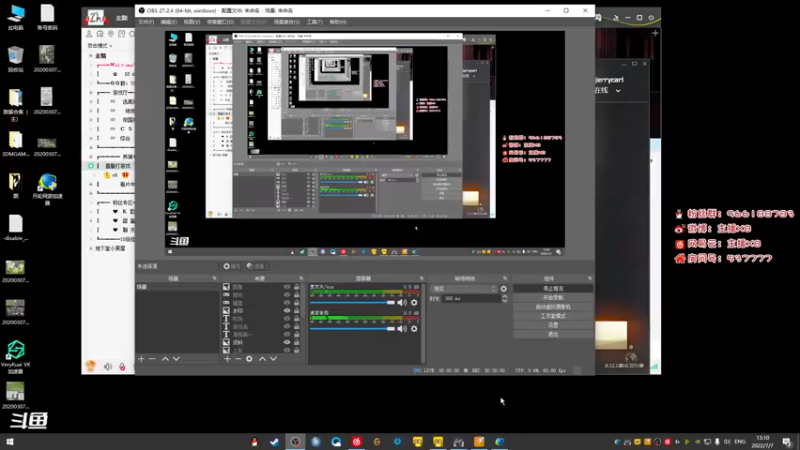This screenshot has height=450, width=800.
Task: Move the scene up in the Scenes panel
Action: tap(165, 359)
